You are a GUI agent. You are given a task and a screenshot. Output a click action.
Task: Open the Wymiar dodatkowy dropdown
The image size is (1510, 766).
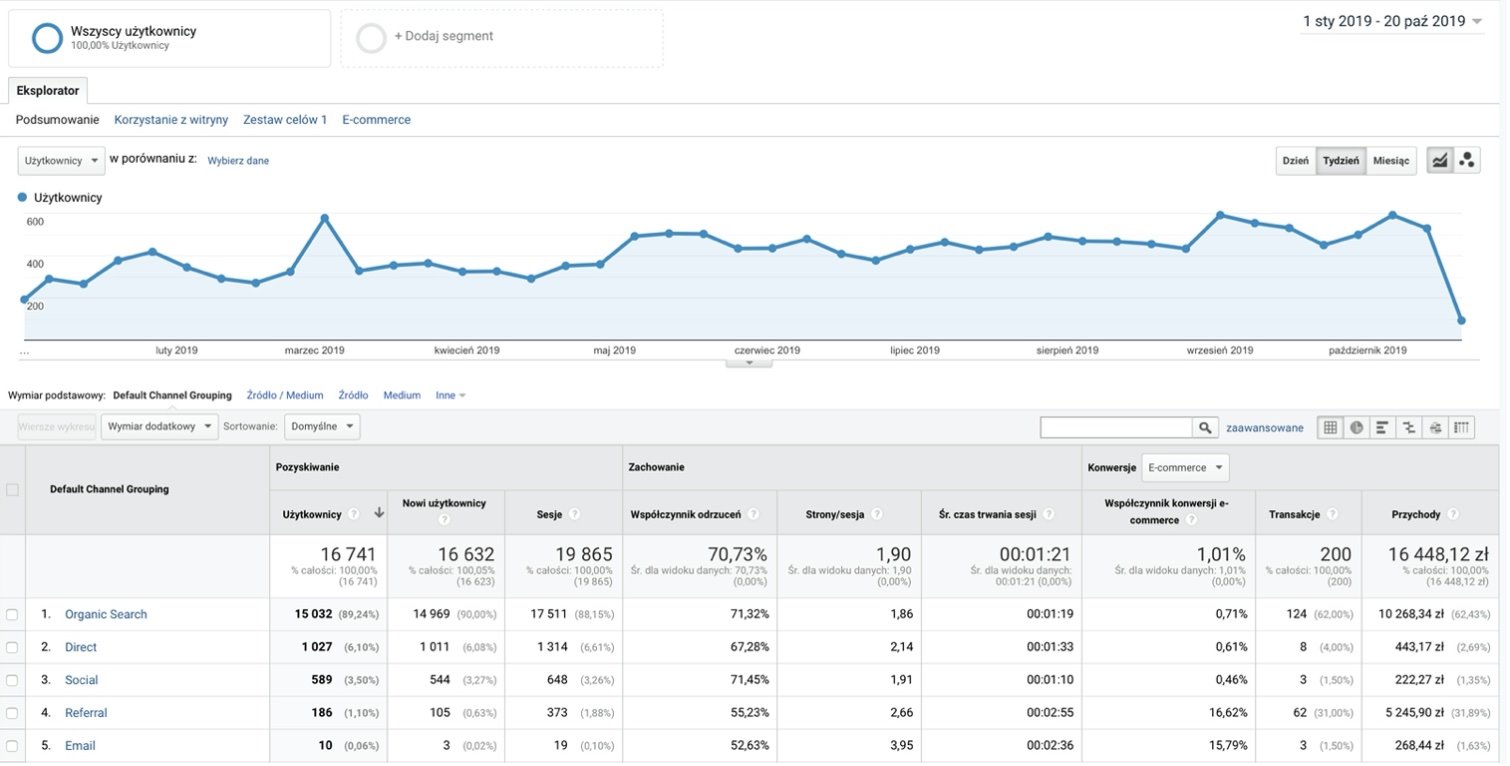[159, 427]
